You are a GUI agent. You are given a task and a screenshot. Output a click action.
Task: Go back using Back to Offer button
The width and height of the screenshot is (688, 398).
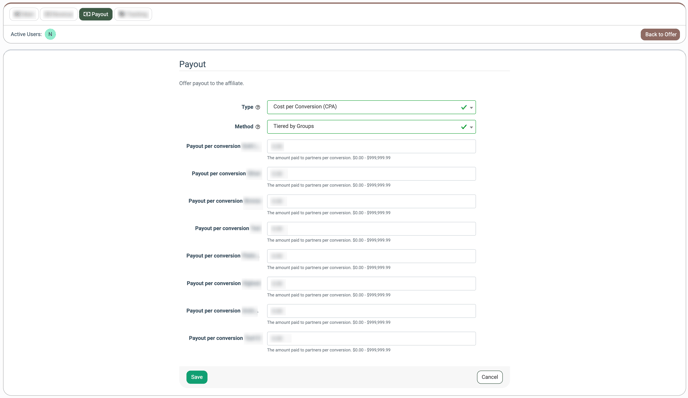[660, 34]
